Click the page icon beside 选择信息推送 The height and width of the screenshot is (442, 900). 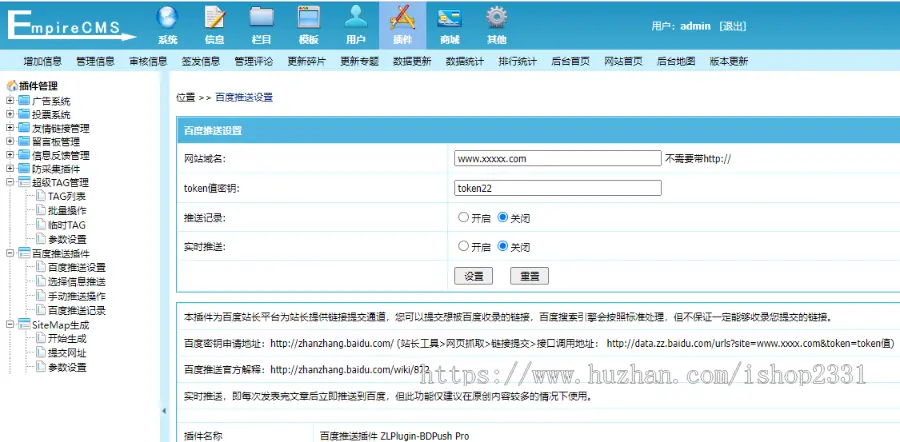[40, 282]
